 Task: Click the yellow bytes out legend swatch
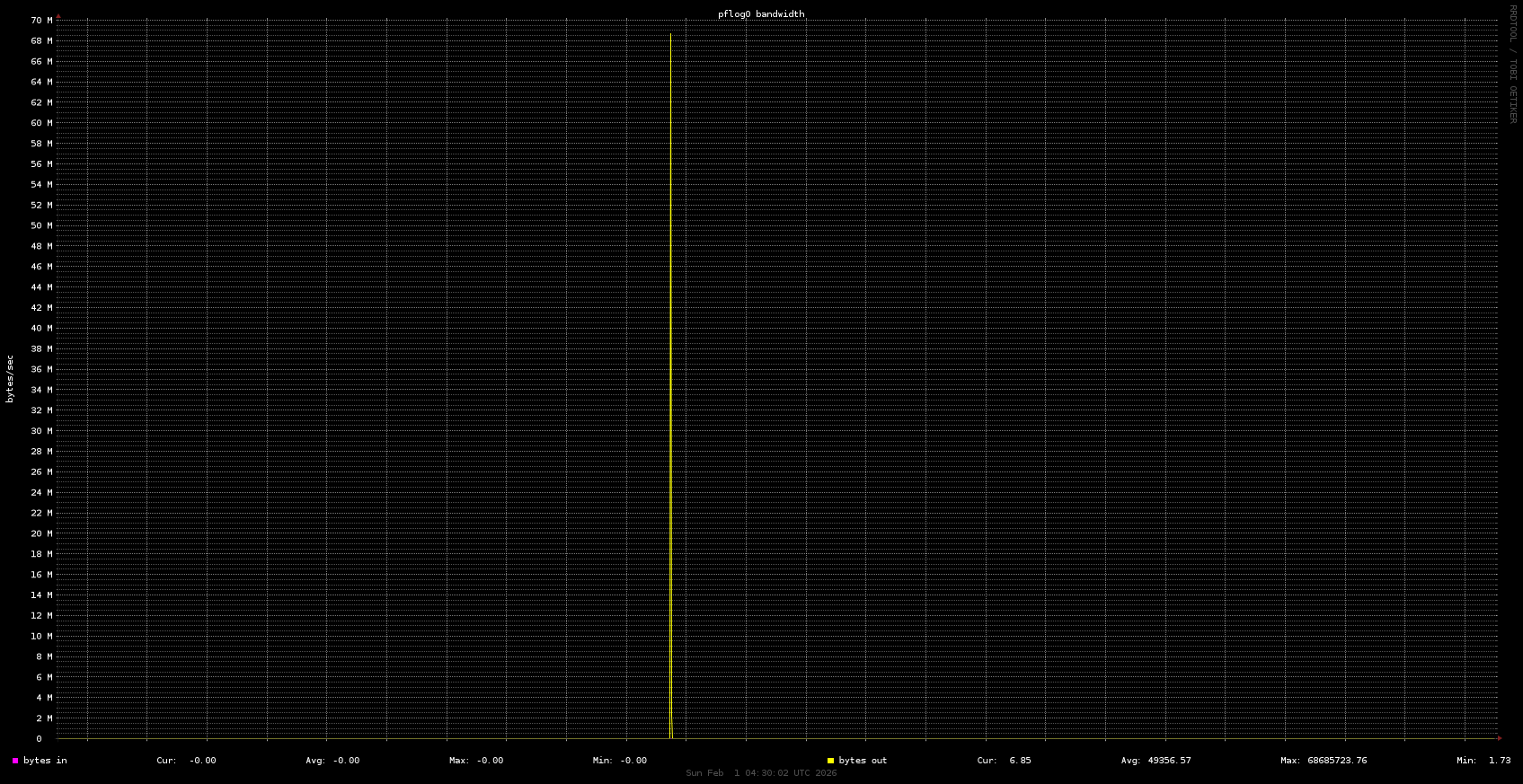[x=830, y=761]
